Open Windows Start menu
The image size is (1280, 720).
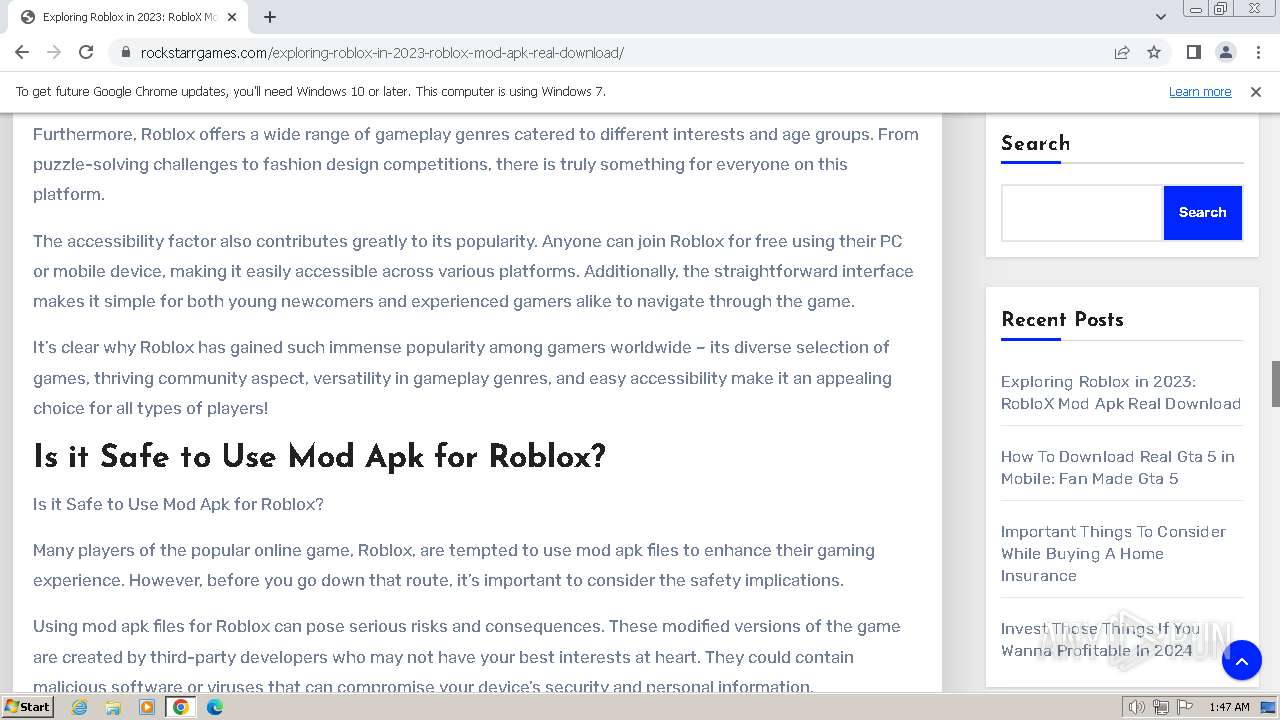28,707
